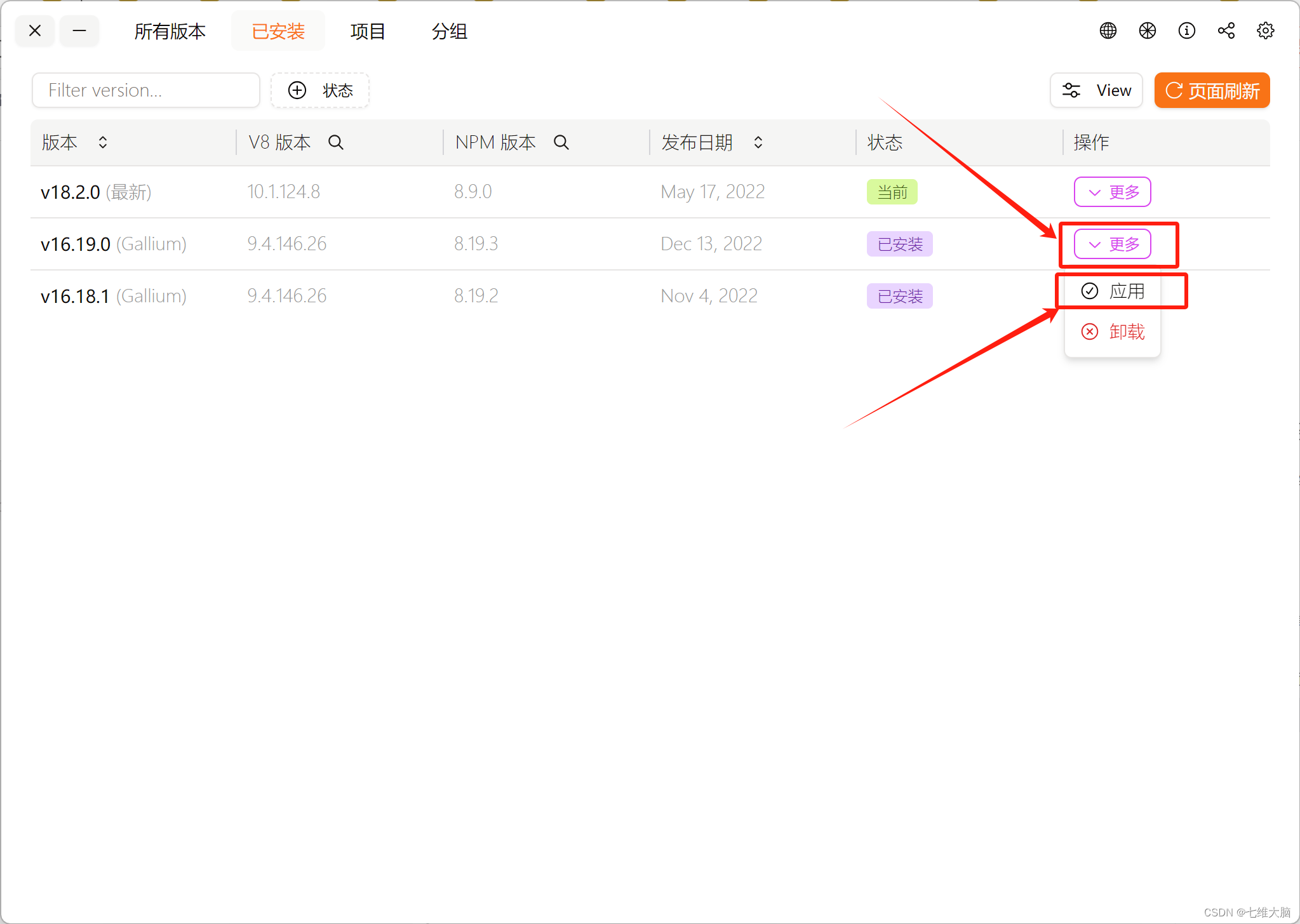The width and height of the screenshot is (1300, 924).
Task: Click the Dec 13, 2022 date cell
Action: click(711, 244)
